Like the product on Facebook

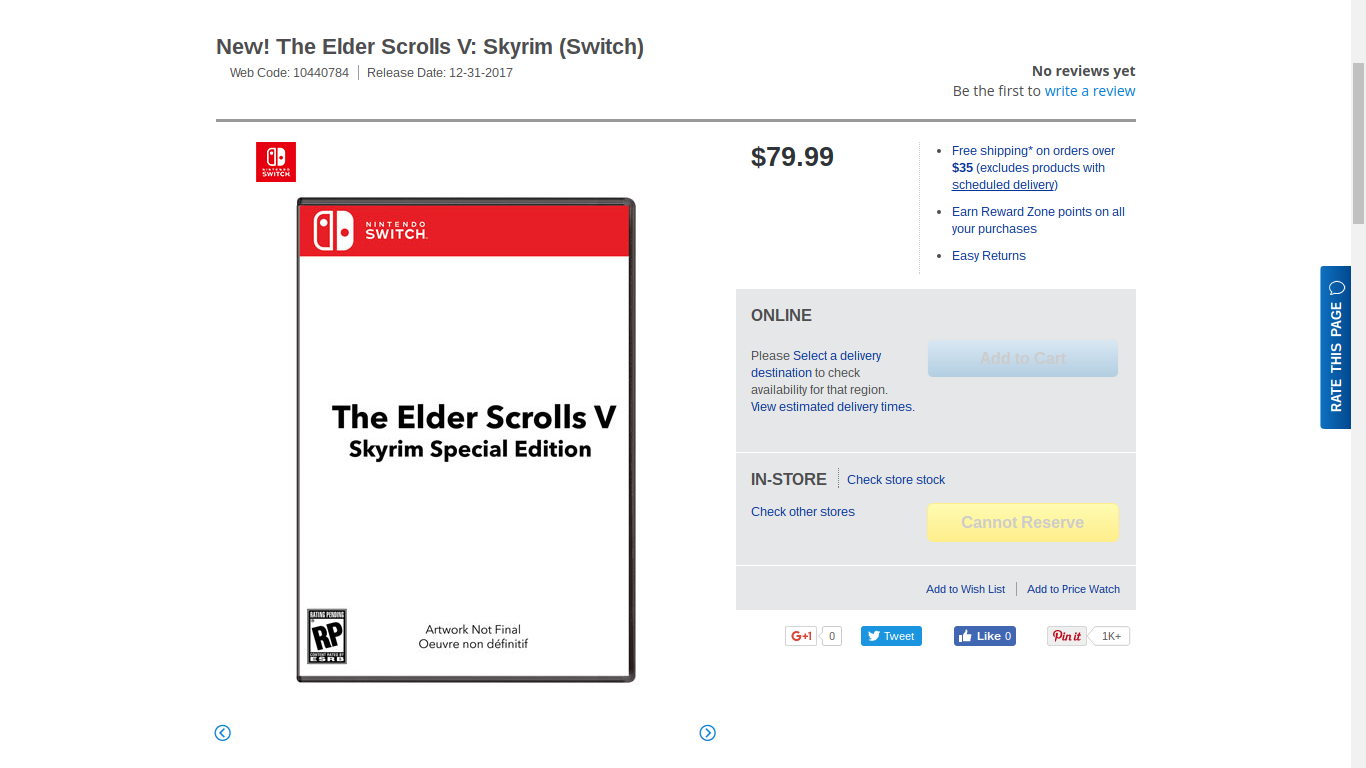coord(984,636)
